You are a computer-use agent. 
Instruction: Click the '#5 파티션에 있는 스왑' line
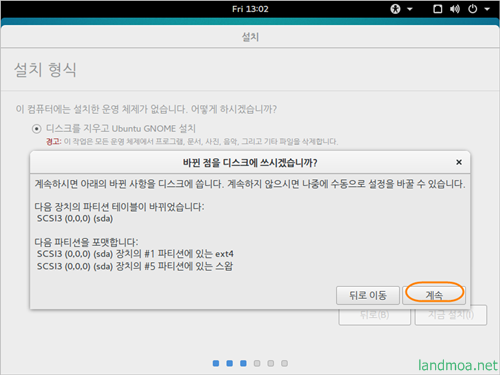135,266
